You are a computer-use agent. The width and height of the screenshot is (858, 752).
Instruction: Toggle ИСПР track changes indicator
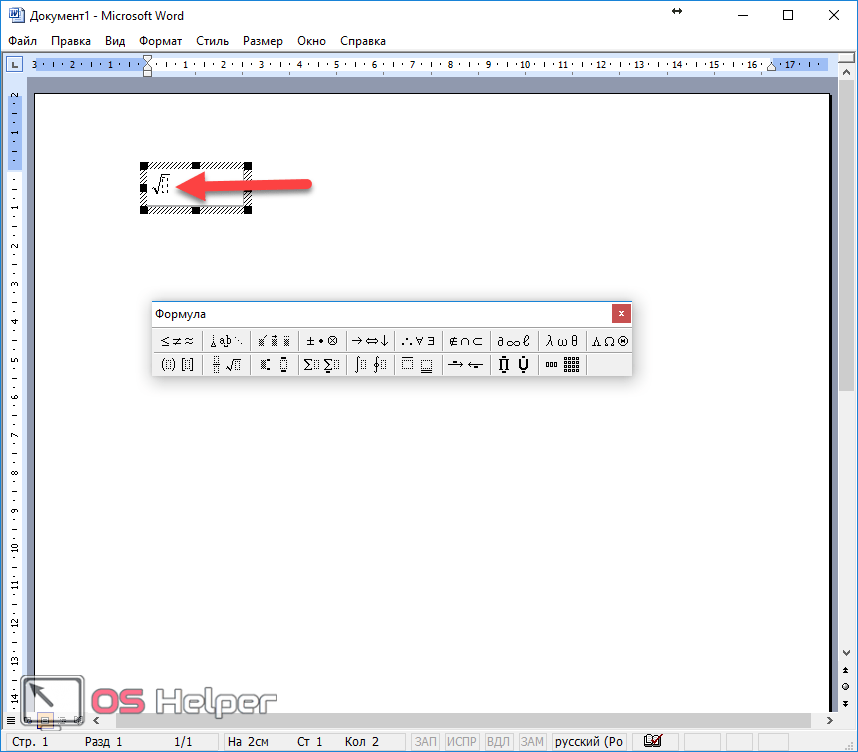pyautogui.click(x=462, y=742)
